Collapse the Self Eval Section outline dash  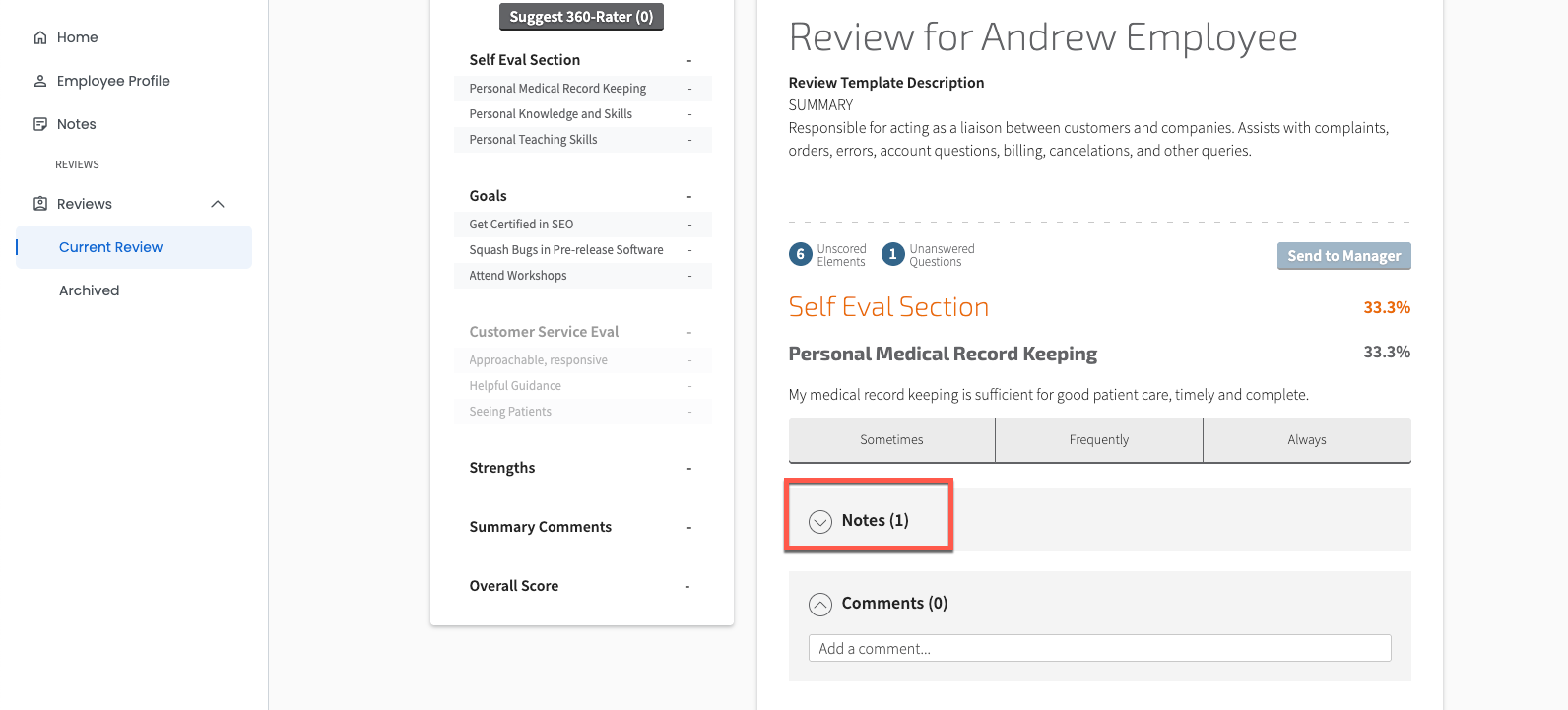click(689, 61)
